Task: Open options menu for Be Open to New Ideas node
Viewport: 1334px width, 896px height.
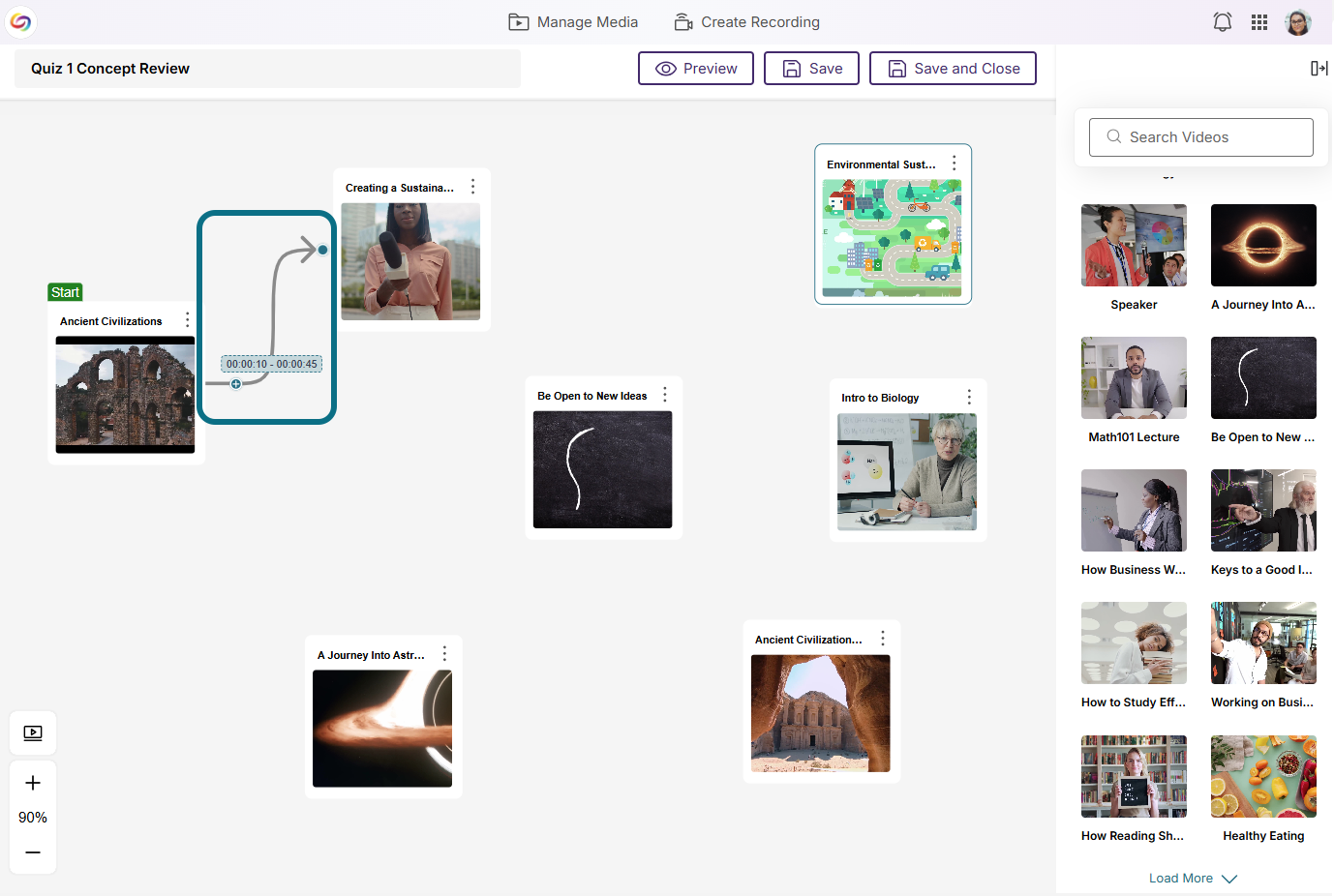Action: click(664, 395)
